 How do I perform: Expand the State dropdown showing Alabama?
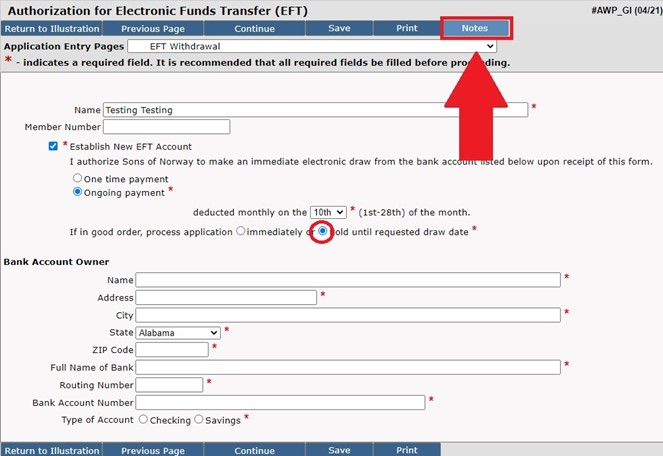(x=178, y=332)
